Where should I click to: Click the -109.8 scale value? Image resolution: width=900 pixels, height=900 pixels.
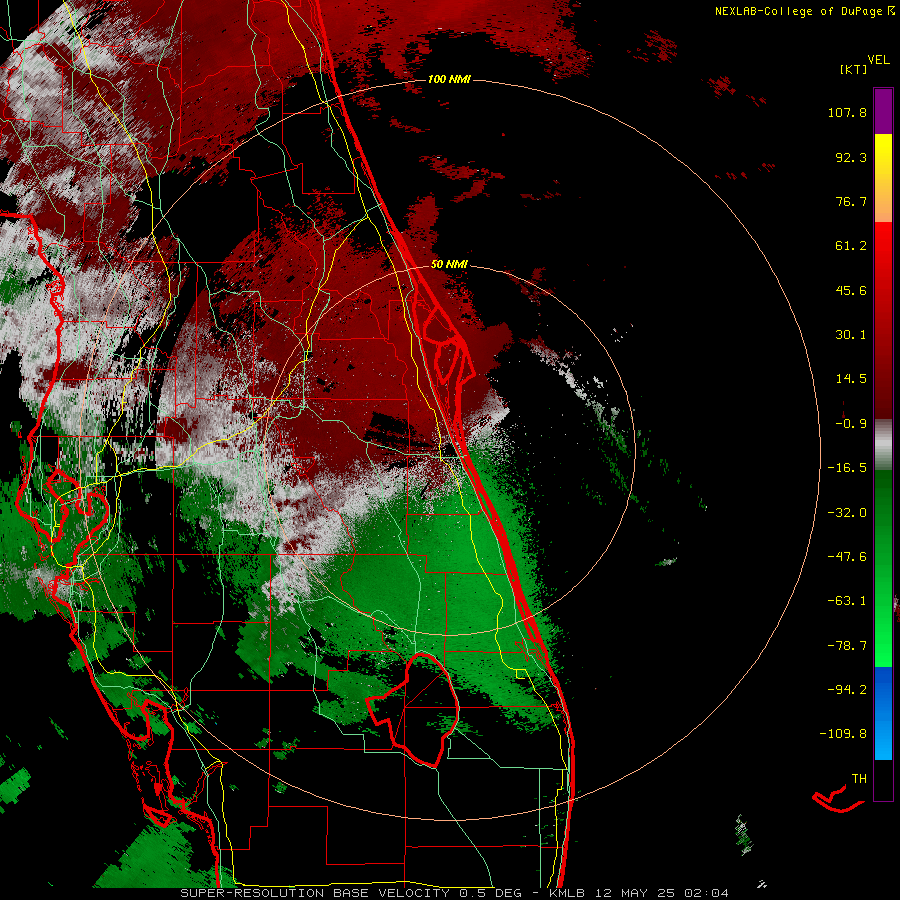(x=843, y=734)
